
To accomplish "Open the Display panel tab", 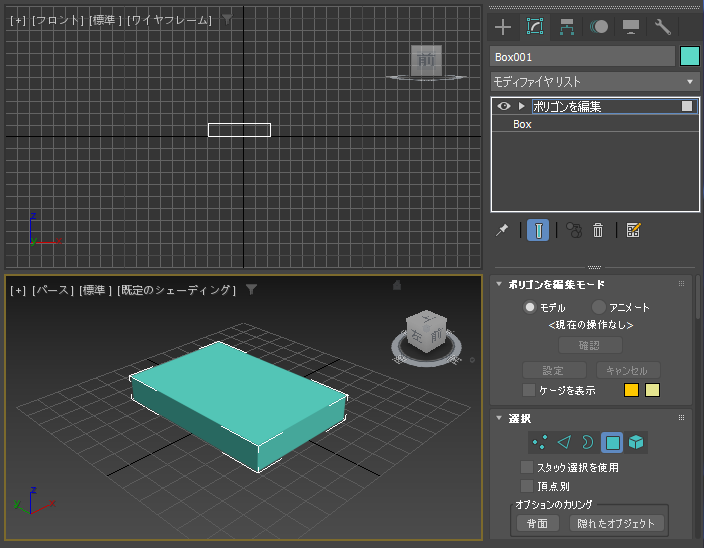I will [x=631, y=27].
